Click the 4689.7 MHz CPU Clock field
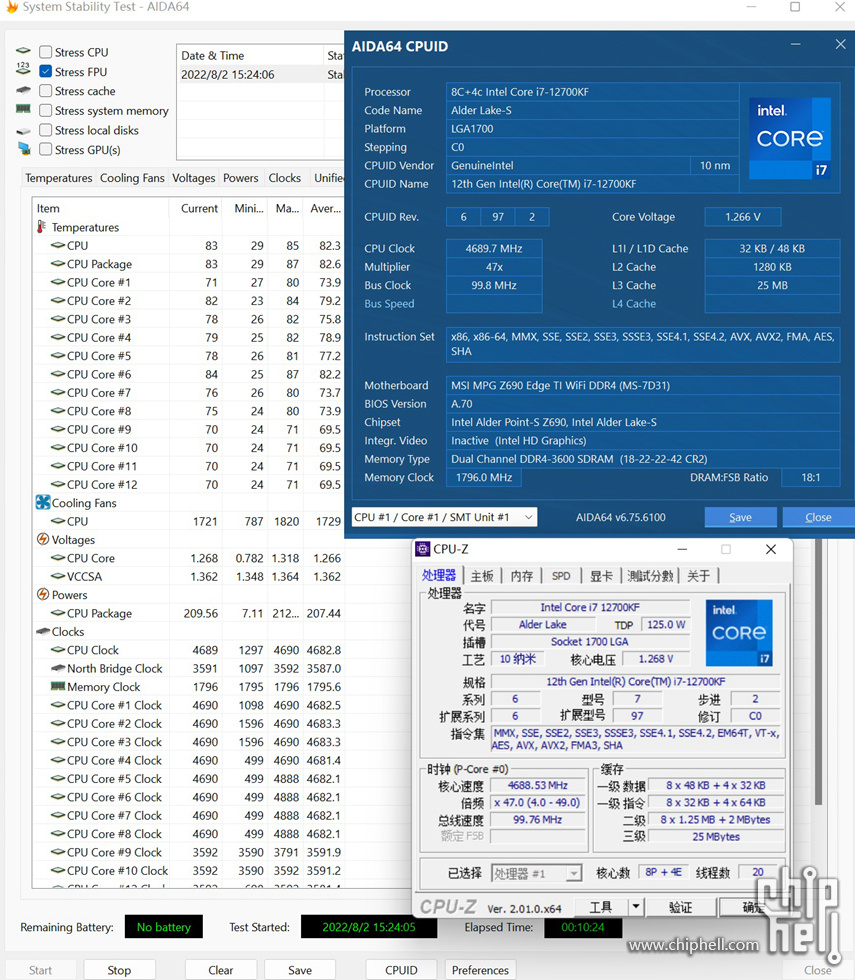 (x=494, y=248)
